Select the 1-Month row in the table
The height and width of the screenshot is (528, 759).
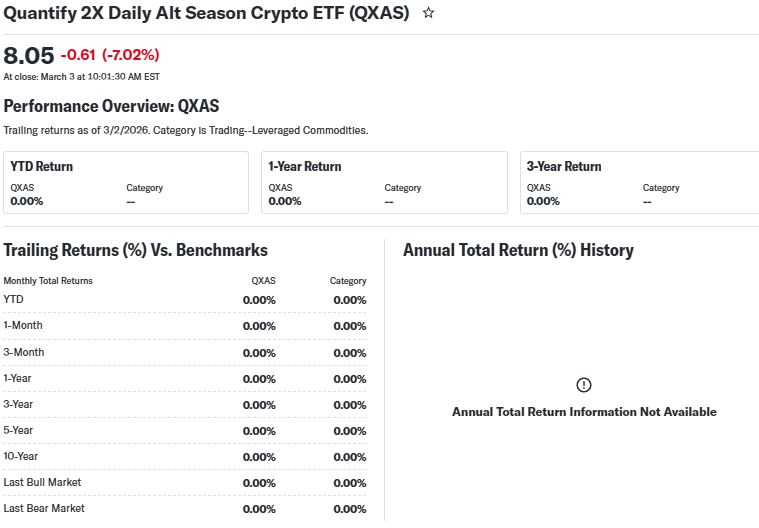pyautogui.click(x=185, y=326)
